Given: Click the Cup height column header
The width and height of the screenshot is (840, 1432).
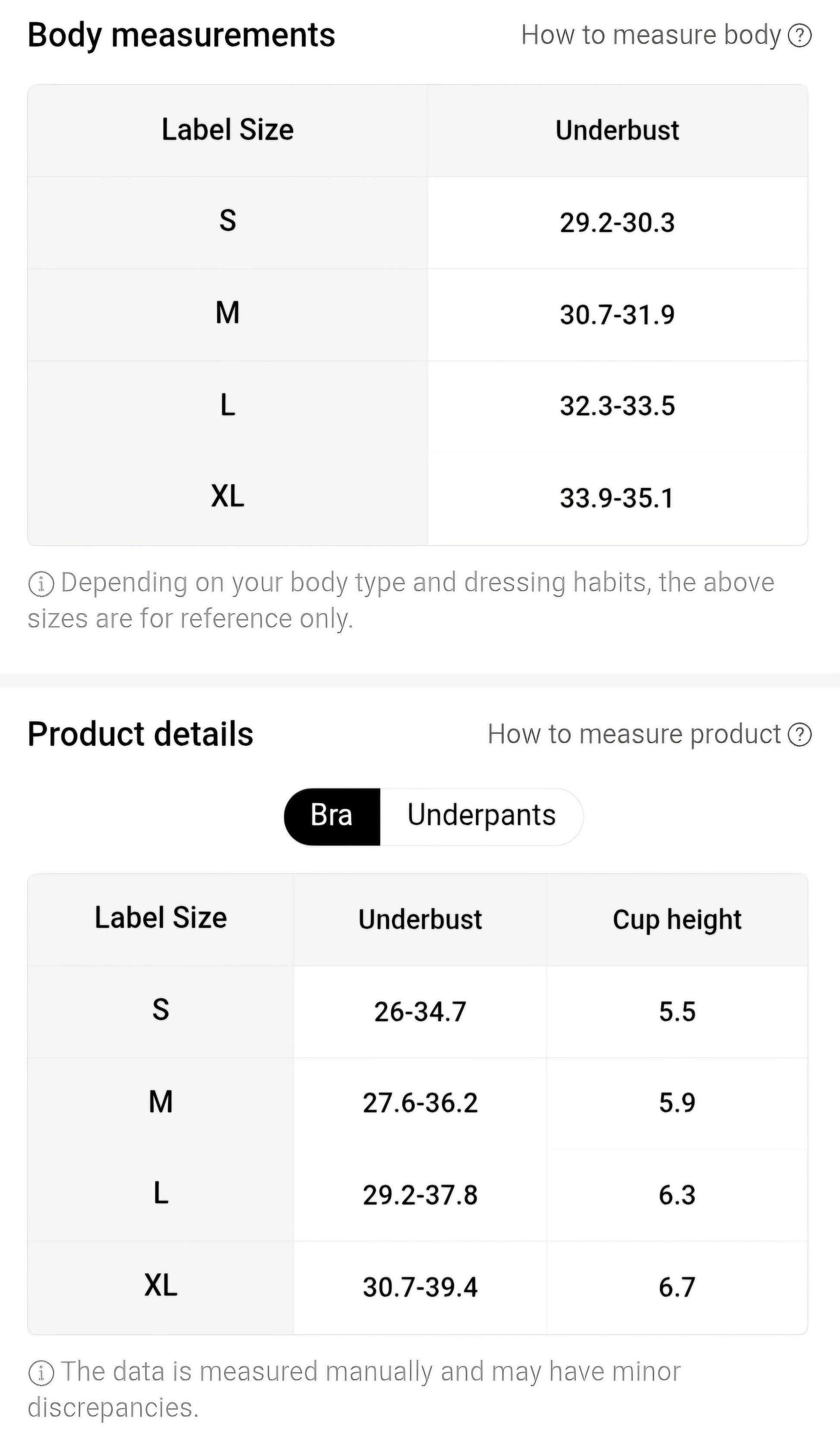Looking at the screenshot, I should (x=676, y=919).
